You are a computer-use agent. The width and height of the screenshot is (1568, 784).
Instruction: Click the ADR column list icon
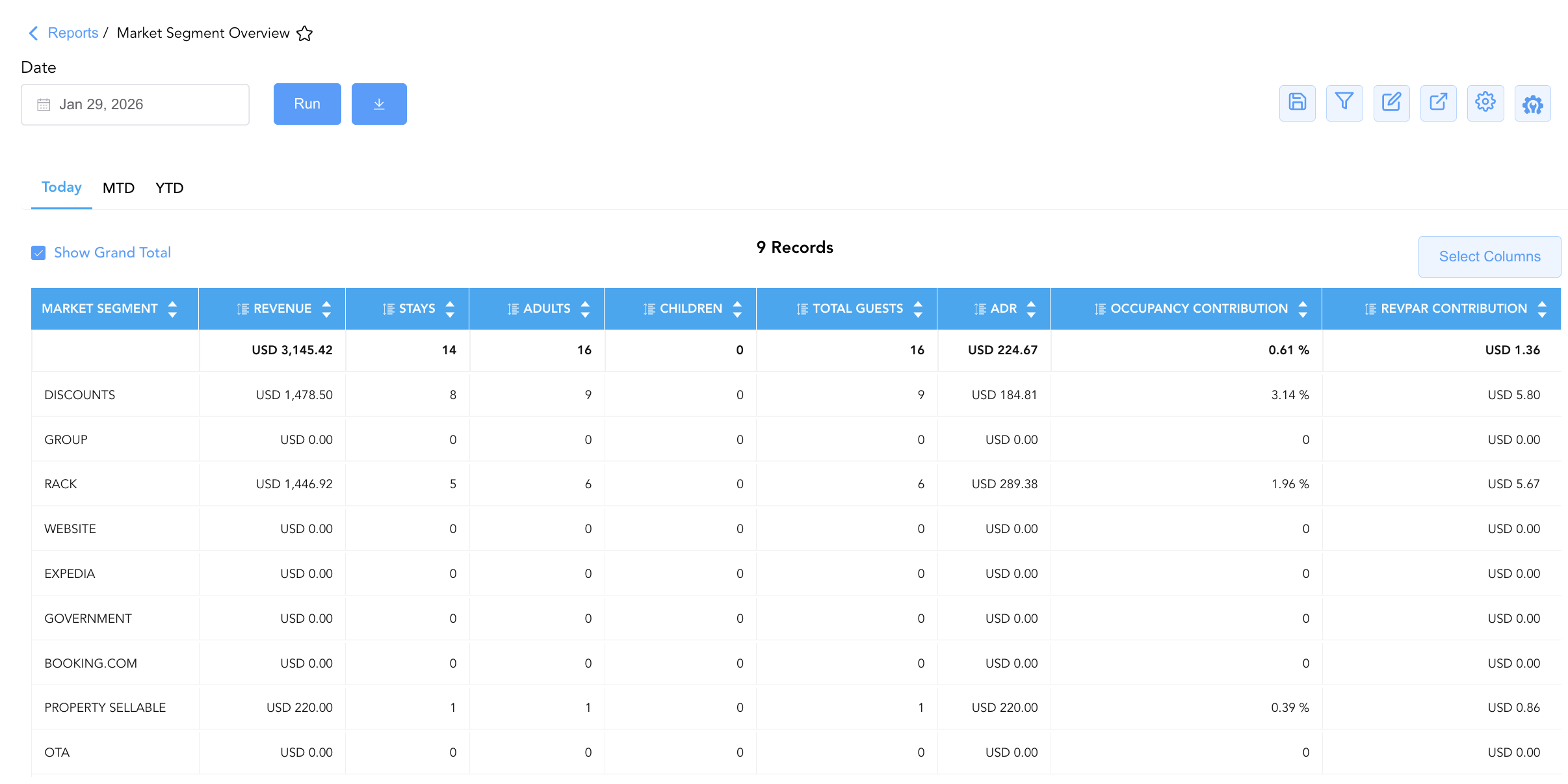[980, 309]
